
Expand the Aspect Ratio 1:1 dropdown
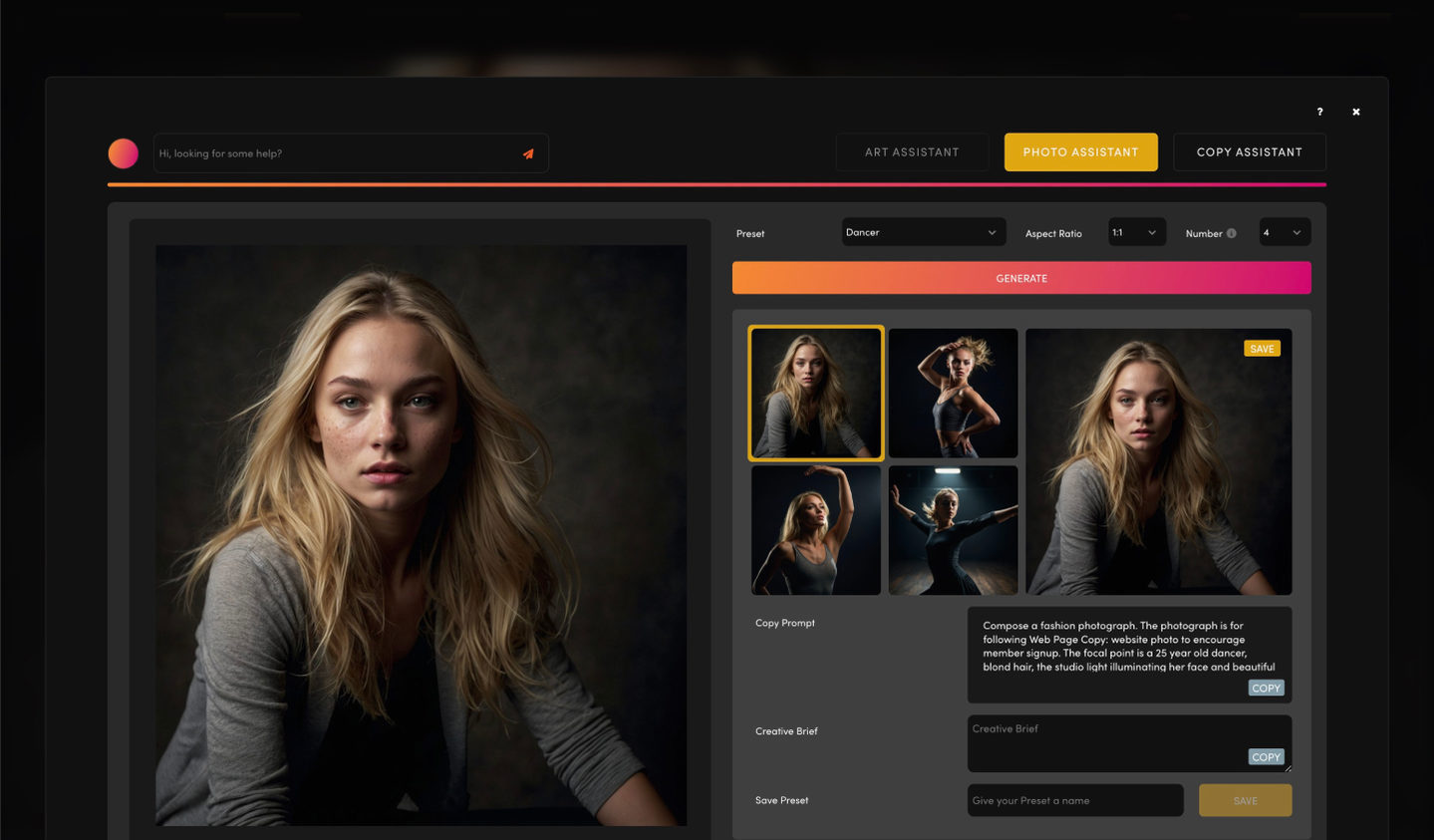point(1136,232)
